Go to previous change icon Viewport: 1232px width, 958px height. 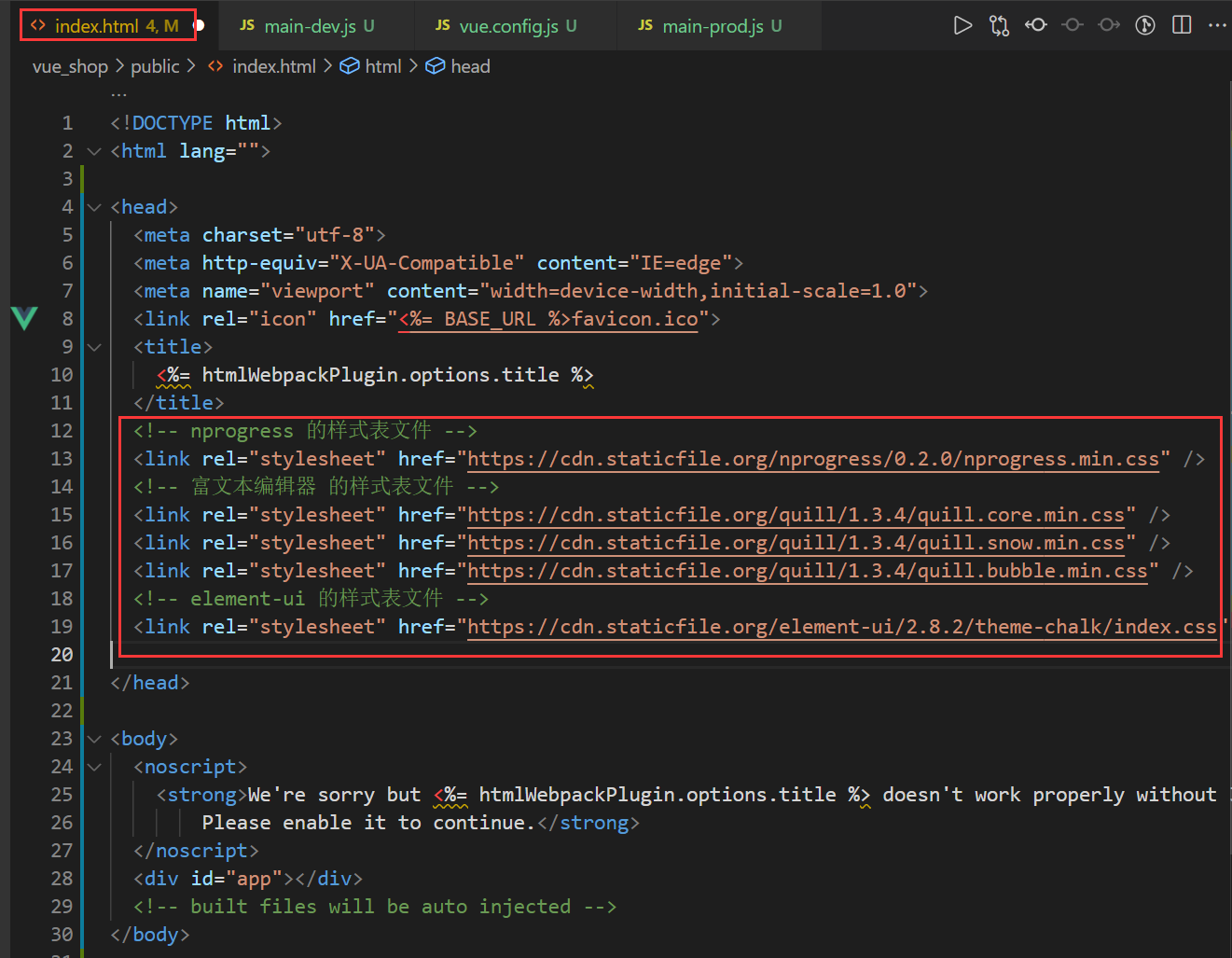pyautogui.click(x=1035, y=25)
